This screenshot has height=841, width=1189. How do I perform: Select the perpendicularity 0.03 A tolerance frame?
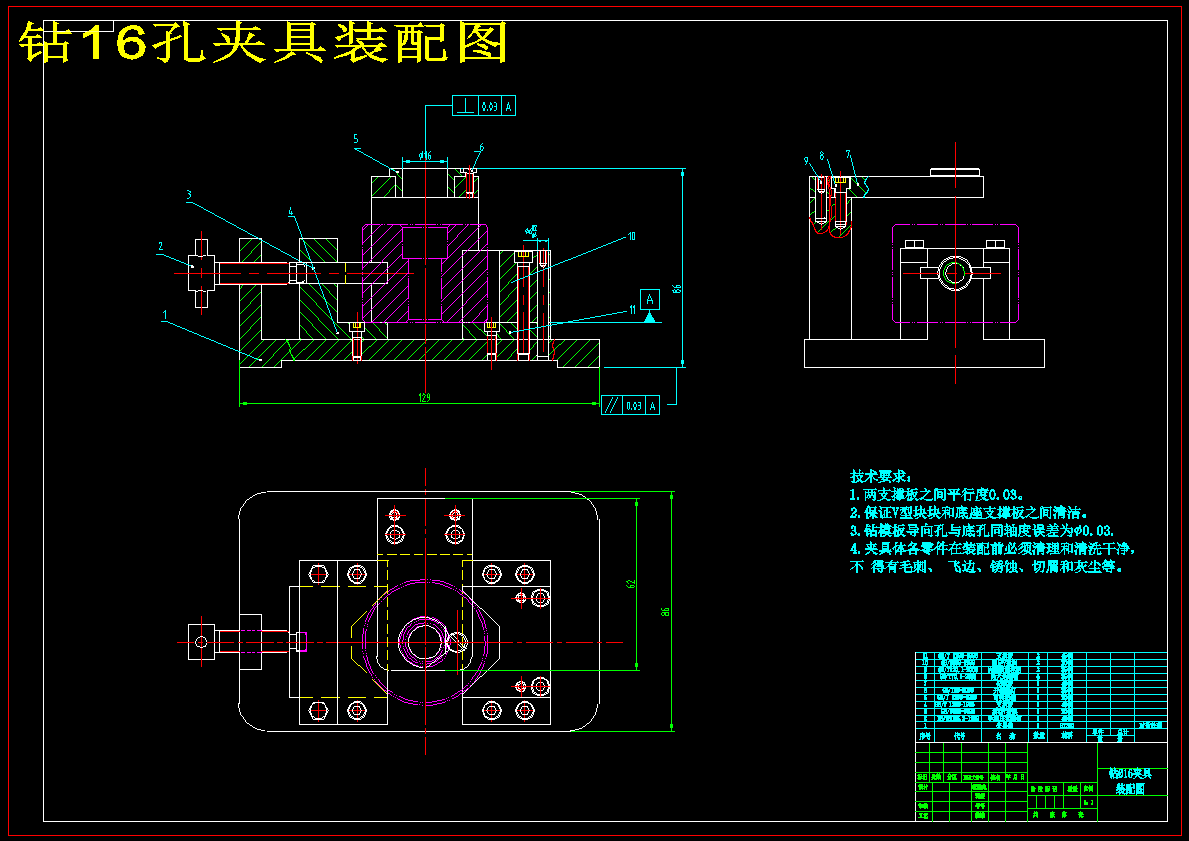(x=484, y=106)
